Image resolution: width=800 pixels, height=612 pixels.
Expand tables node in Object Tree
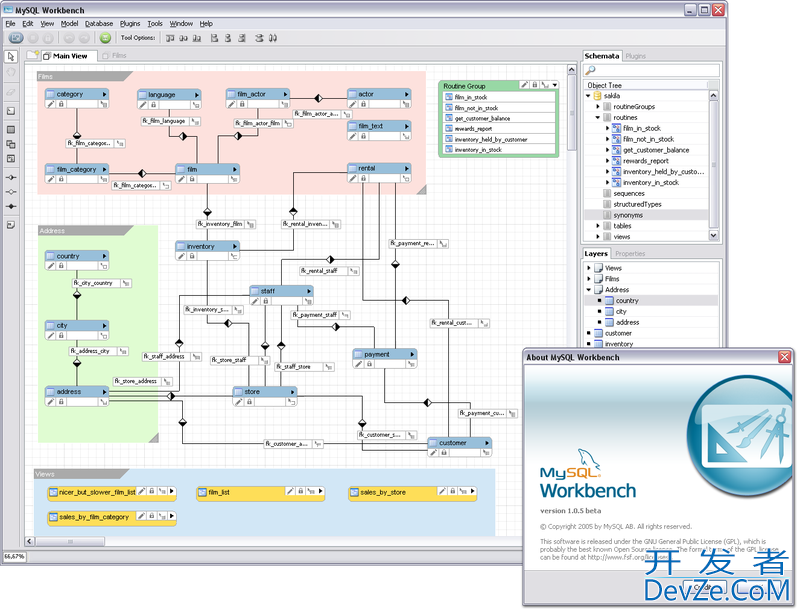(x=598, y=225)
